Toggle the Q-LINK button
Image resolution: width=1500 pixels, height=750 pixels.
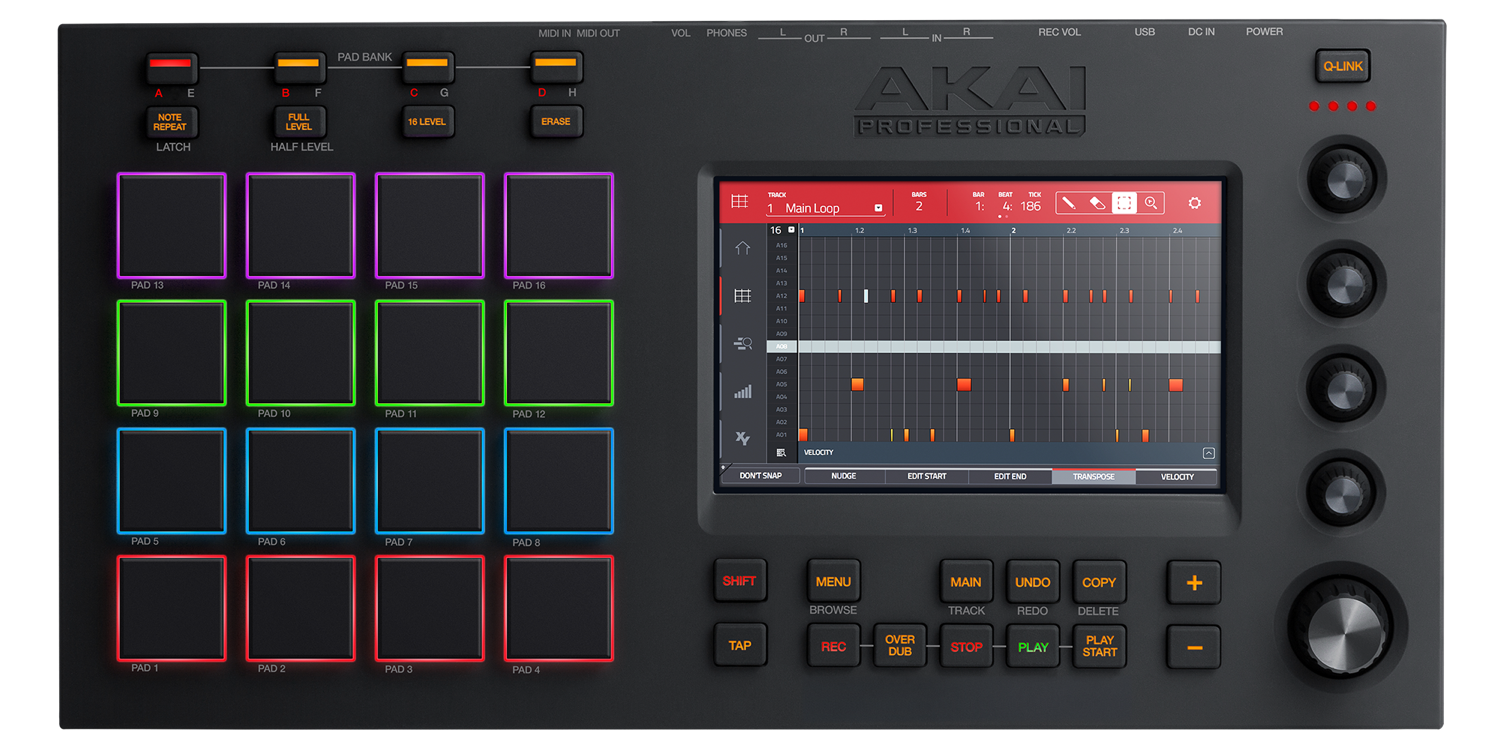[x=1342, y=66]
